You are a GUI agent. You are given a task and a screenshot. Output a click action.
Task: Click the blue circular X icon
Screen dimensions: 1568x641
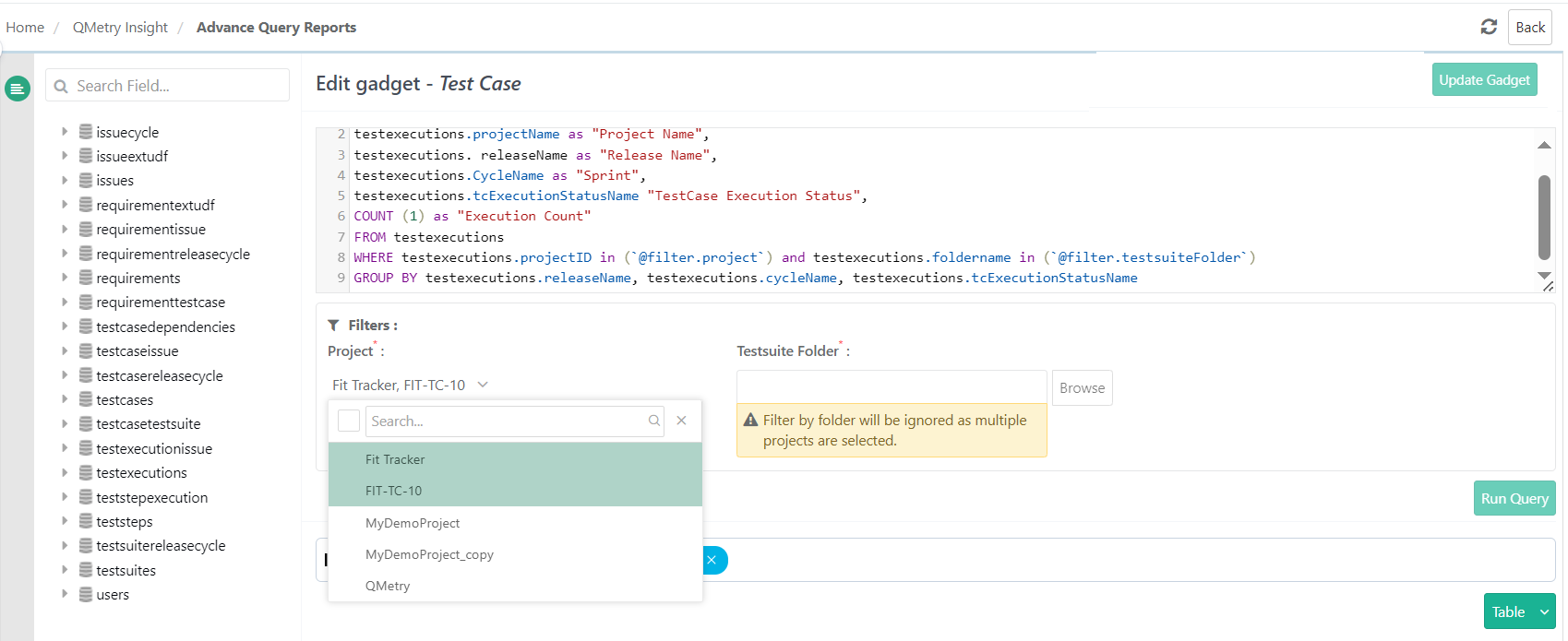(x=712, y=560)
